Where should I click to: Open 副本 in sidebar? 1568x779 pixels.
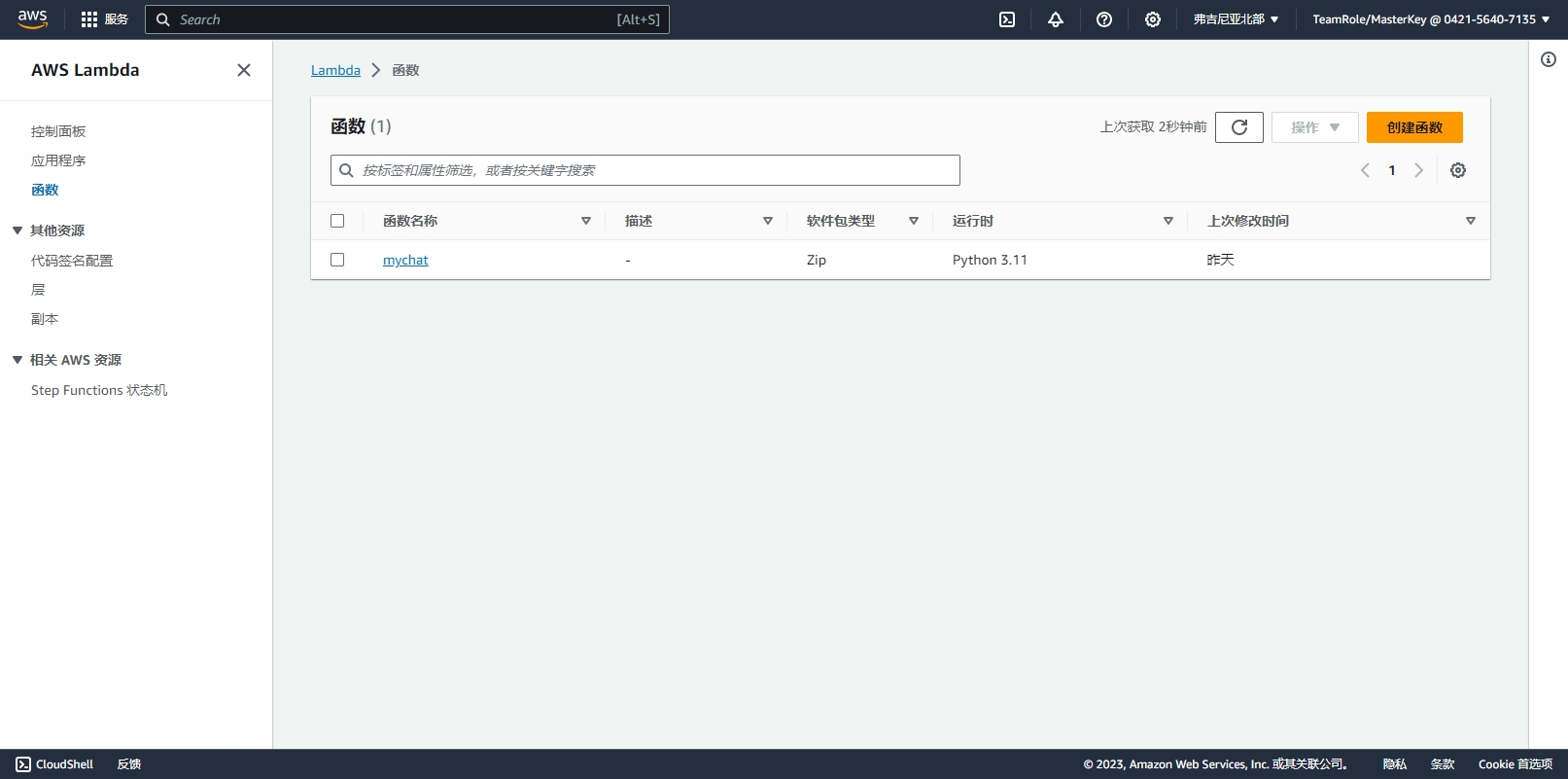tap(45, 319)
